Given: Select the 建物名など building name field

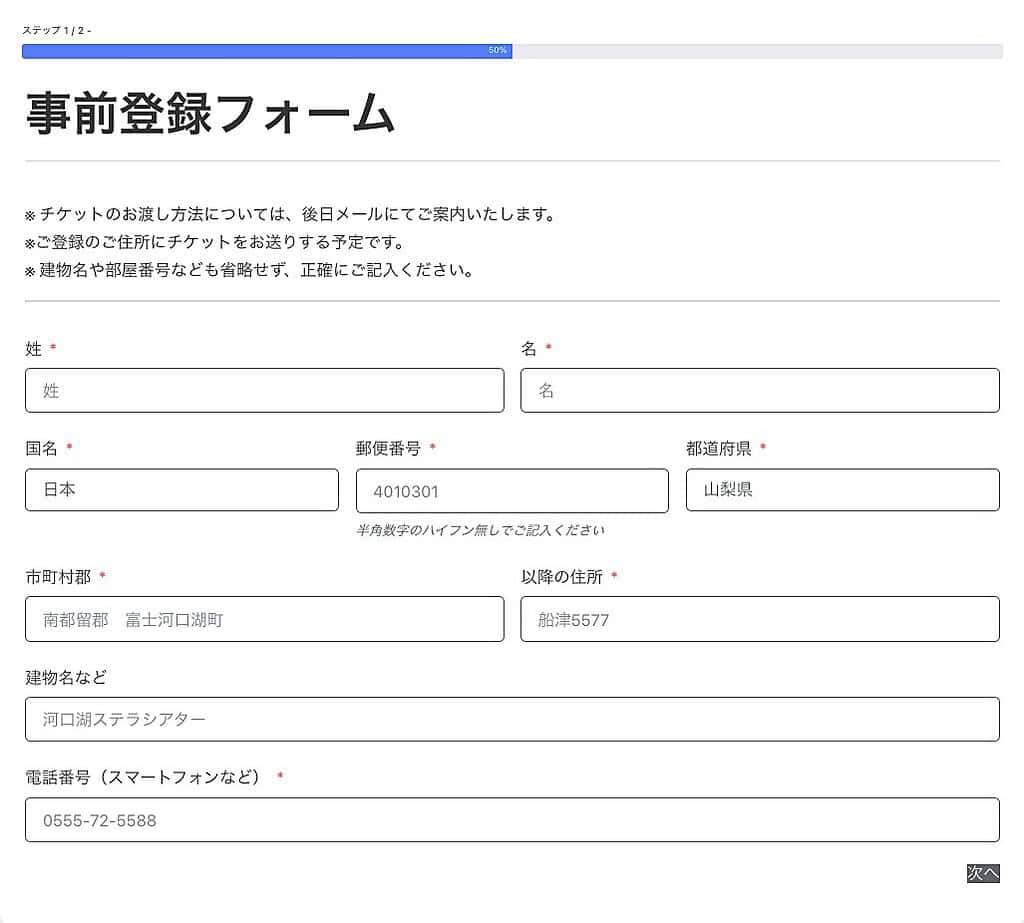Looking at the screenshot, I should 512,719.
